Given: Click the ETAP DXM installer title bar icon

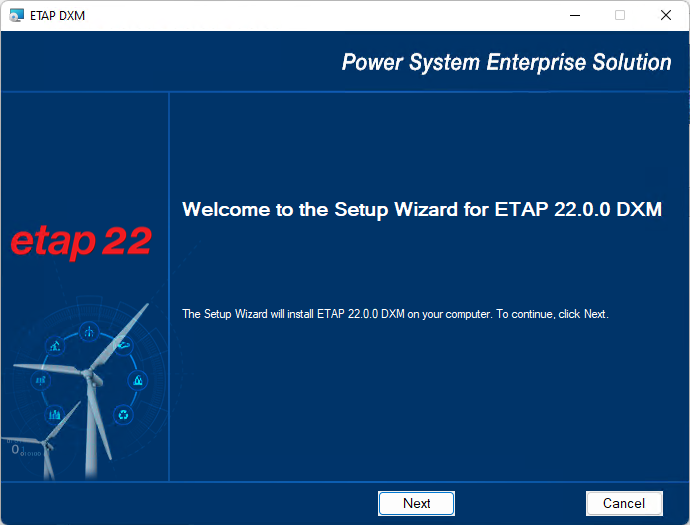Looking at the screenshot, I should (x=16, y=15).
